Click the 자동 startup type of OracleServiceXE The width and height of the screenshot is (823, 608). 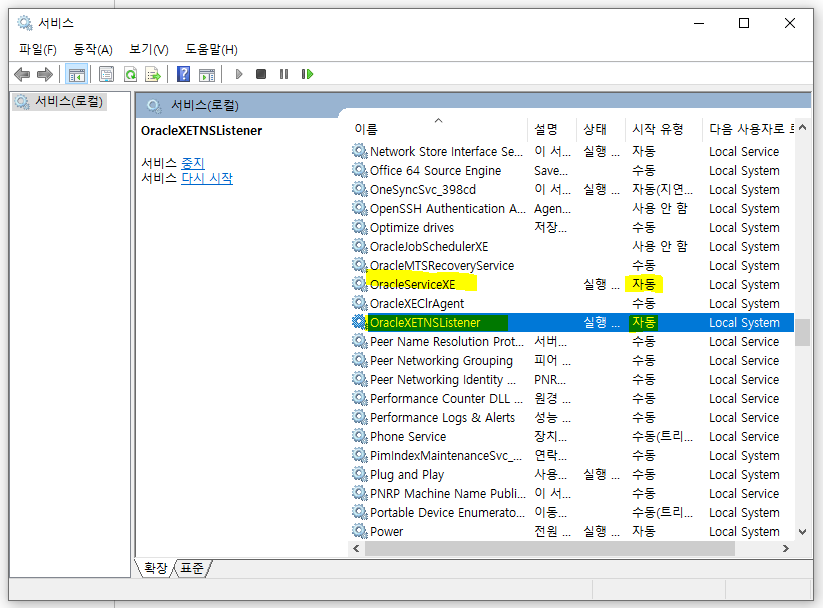tap(644, 284)
